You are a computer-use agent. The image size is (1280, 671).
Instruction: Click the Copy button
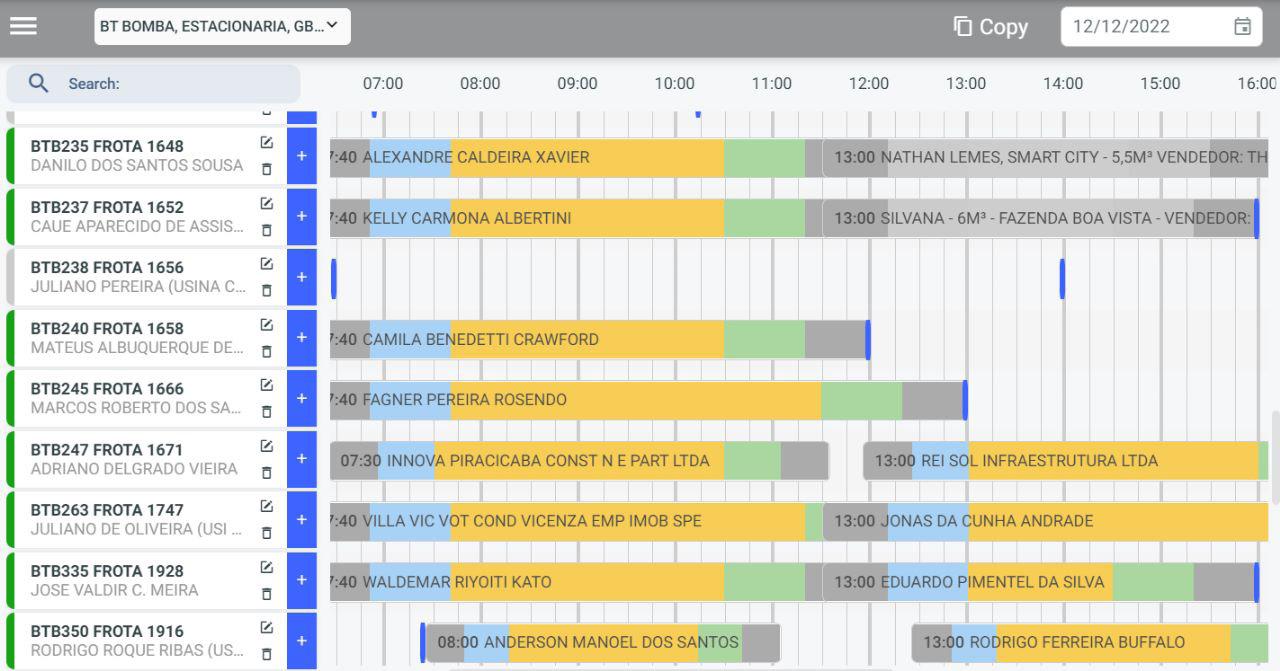(x=991, y=27)
